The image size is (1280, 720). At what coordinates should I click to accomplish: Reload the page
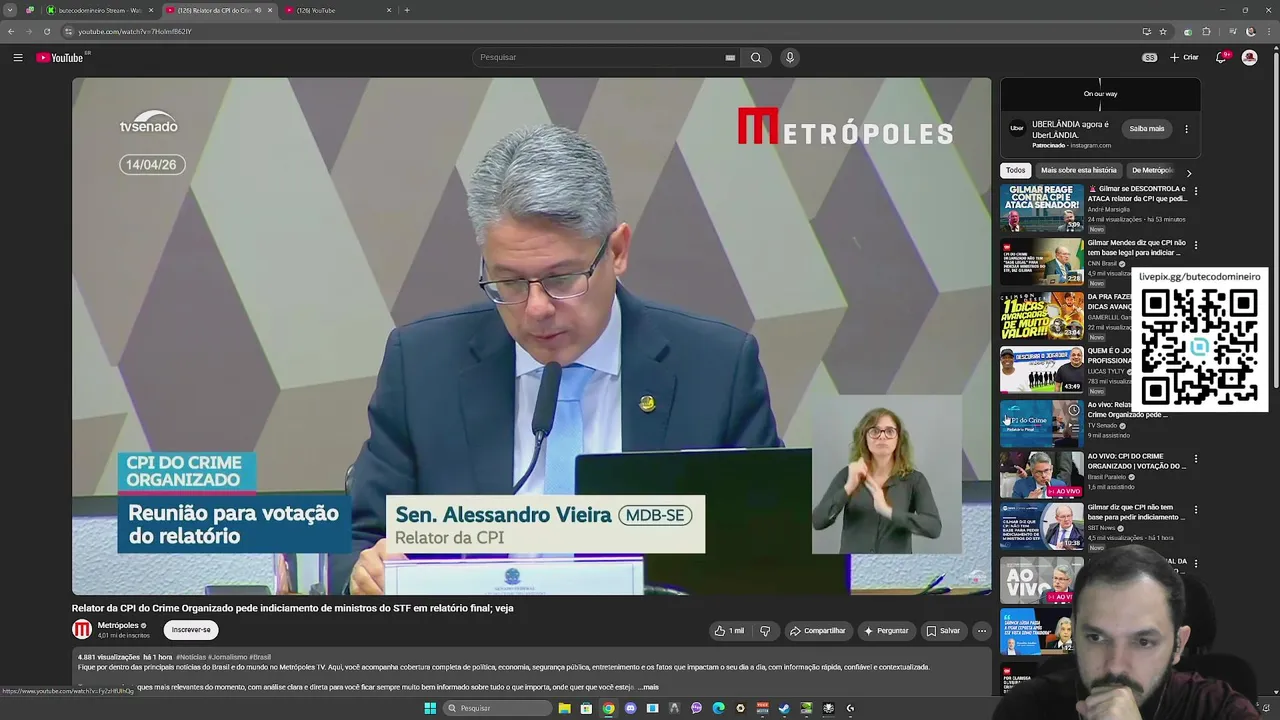[x=46, y=31]
